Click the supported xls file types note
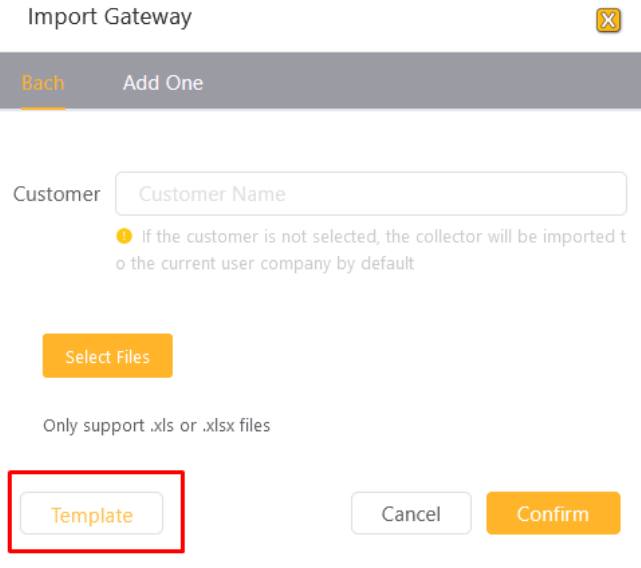641x568 pixels. pos(157,426)
